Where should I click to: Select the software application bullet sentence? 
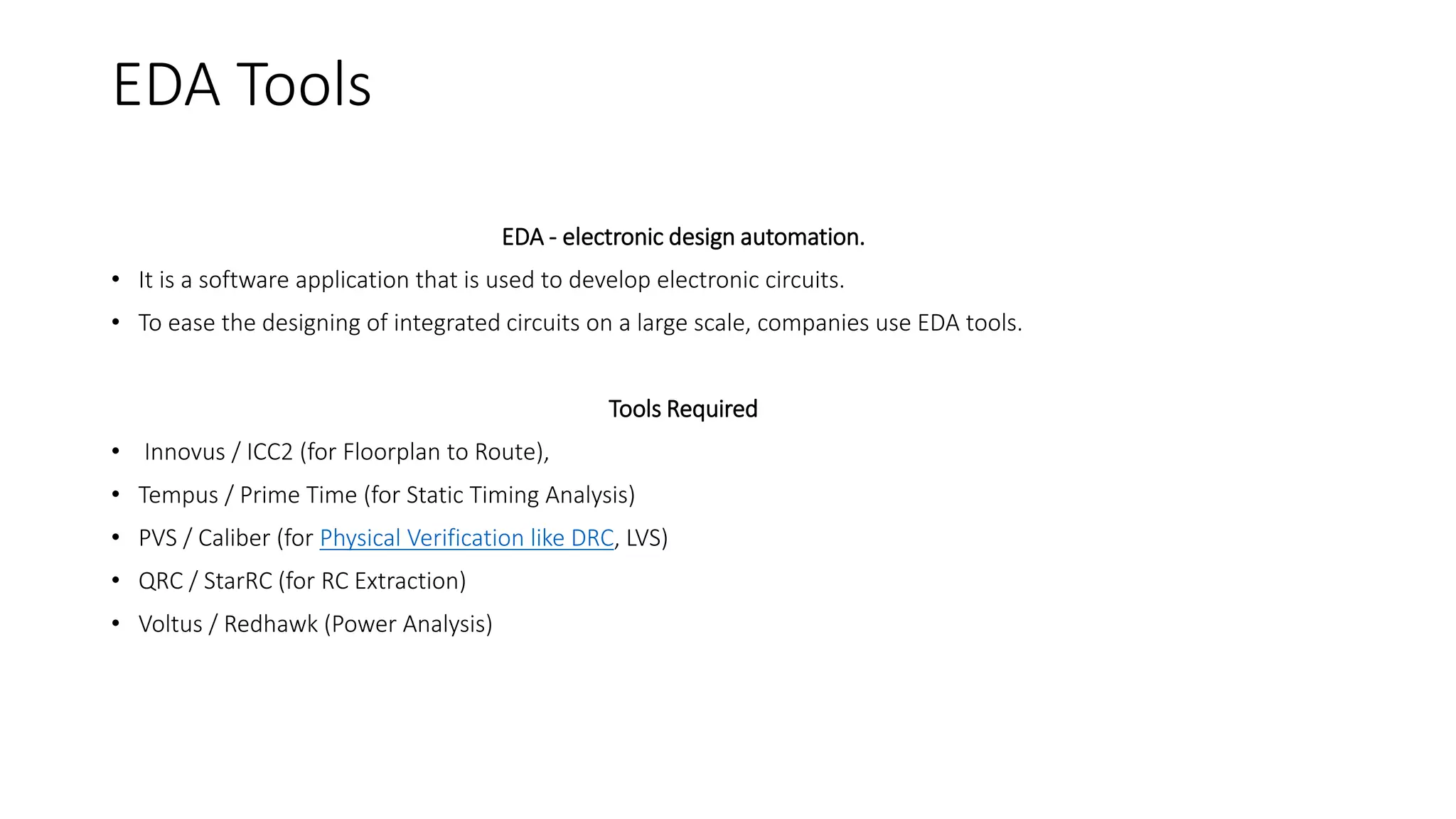[491, 280]
